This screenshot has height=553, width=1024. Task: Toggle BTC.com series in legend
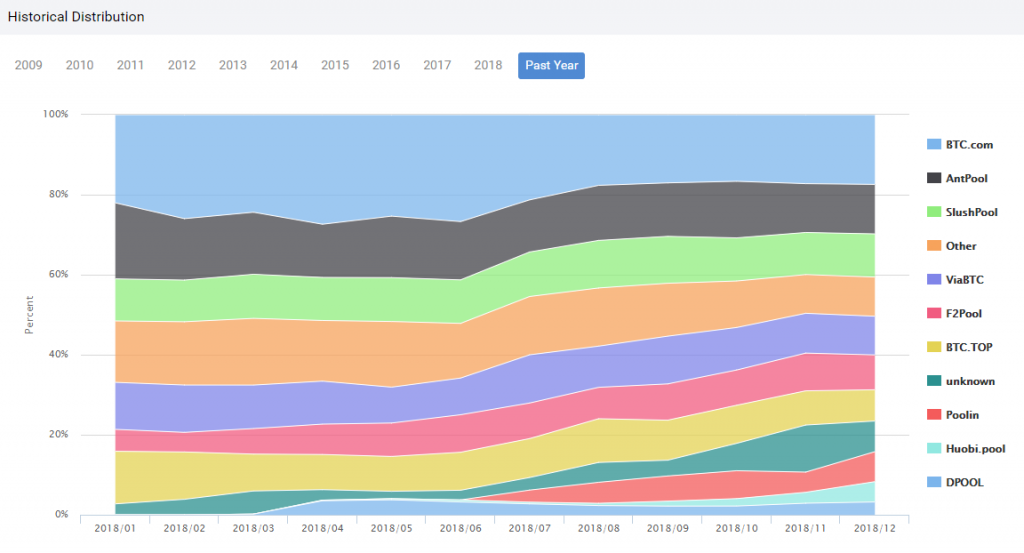point(968,144)
